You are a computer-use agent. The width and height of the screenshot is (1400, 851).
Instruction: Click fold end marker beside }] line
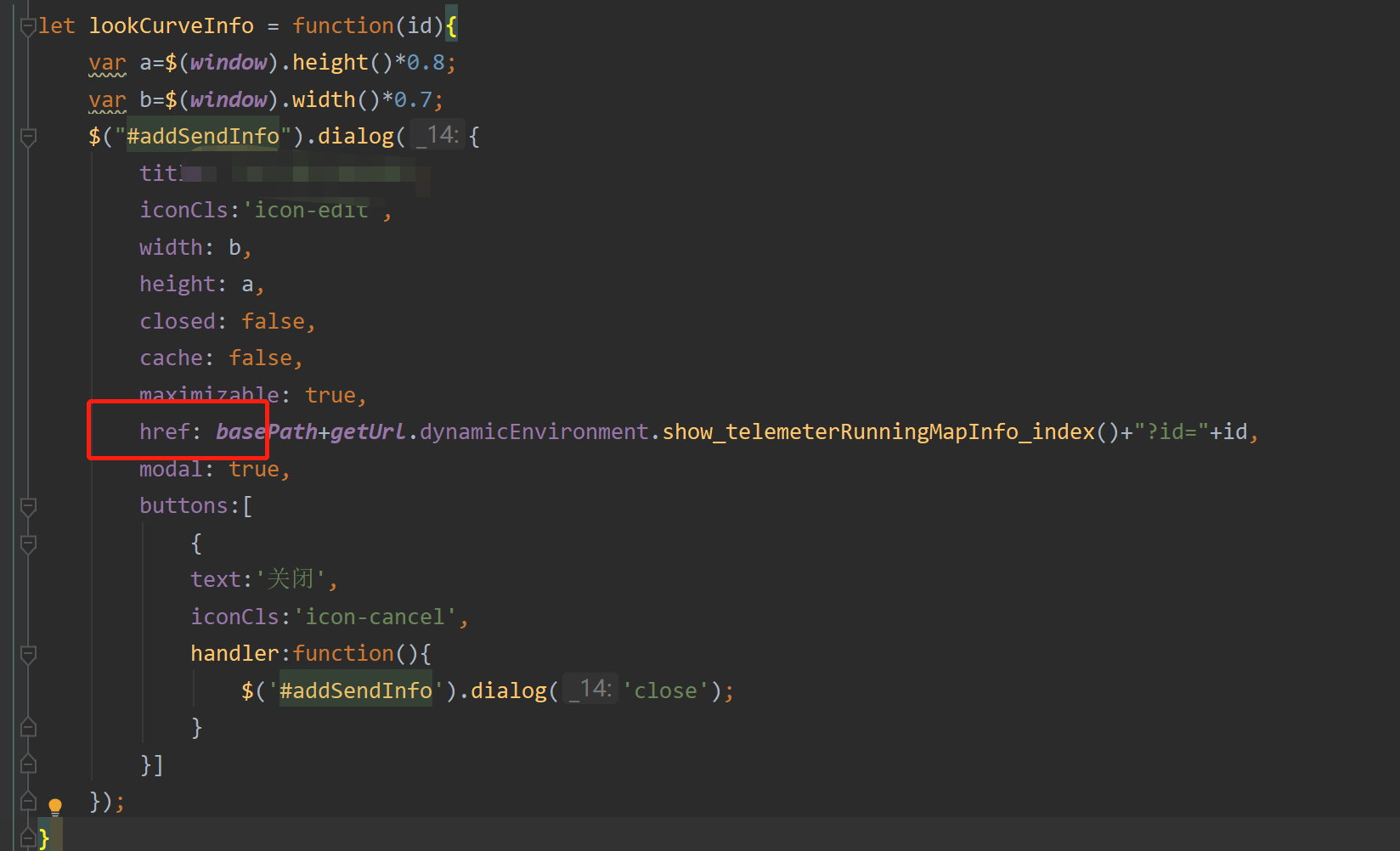pos(28,764)
